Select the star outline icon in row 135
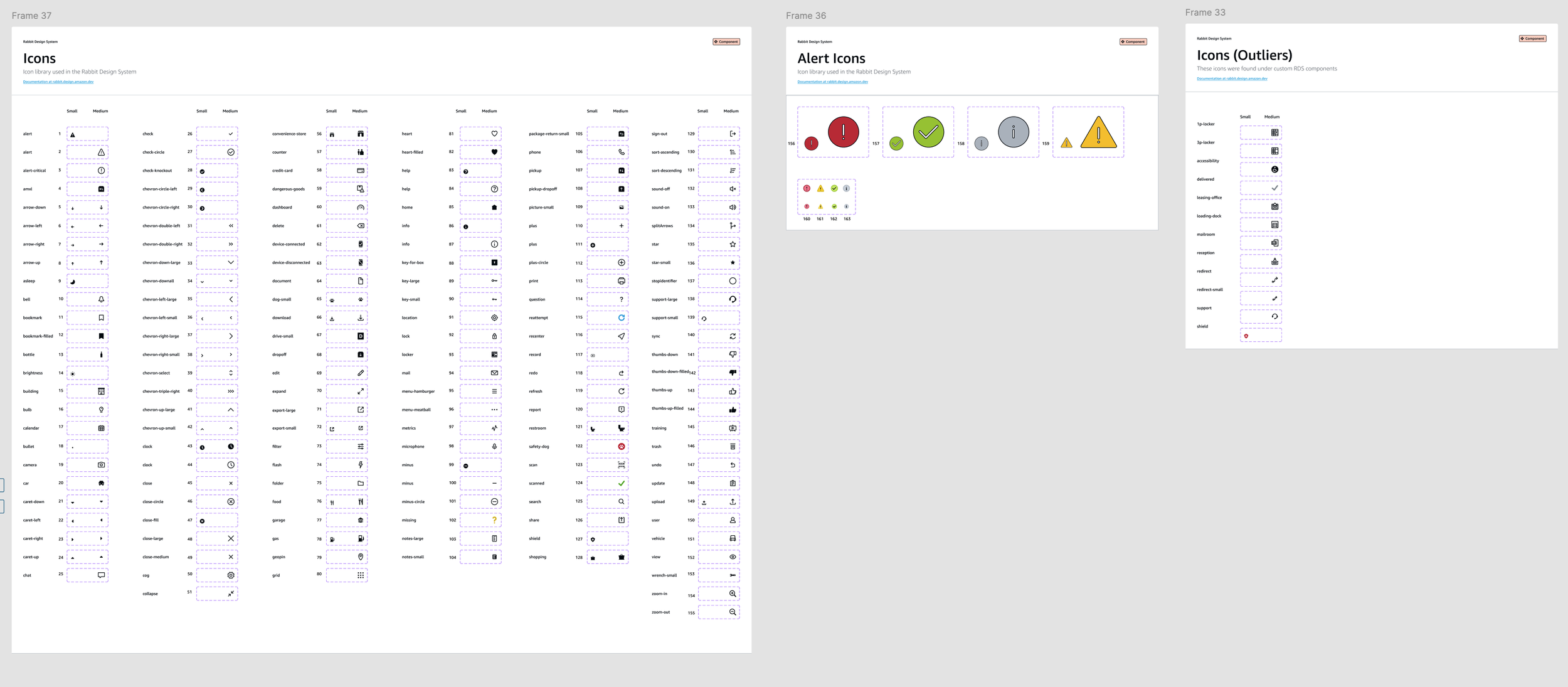The image size is (1568, 687). pyautogui.click(x=733, y=244)
